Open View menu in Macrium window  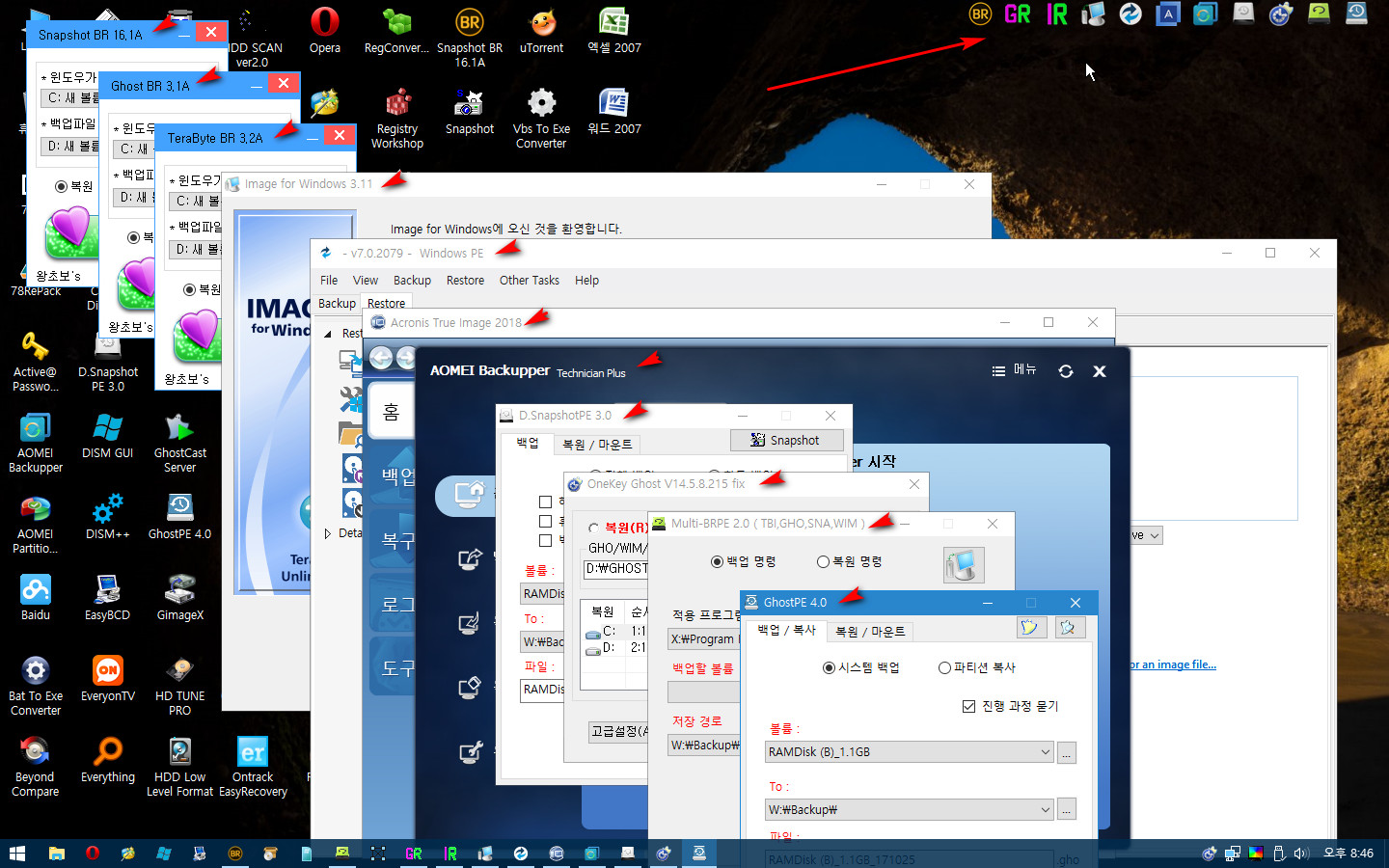[x=366, y=281]
